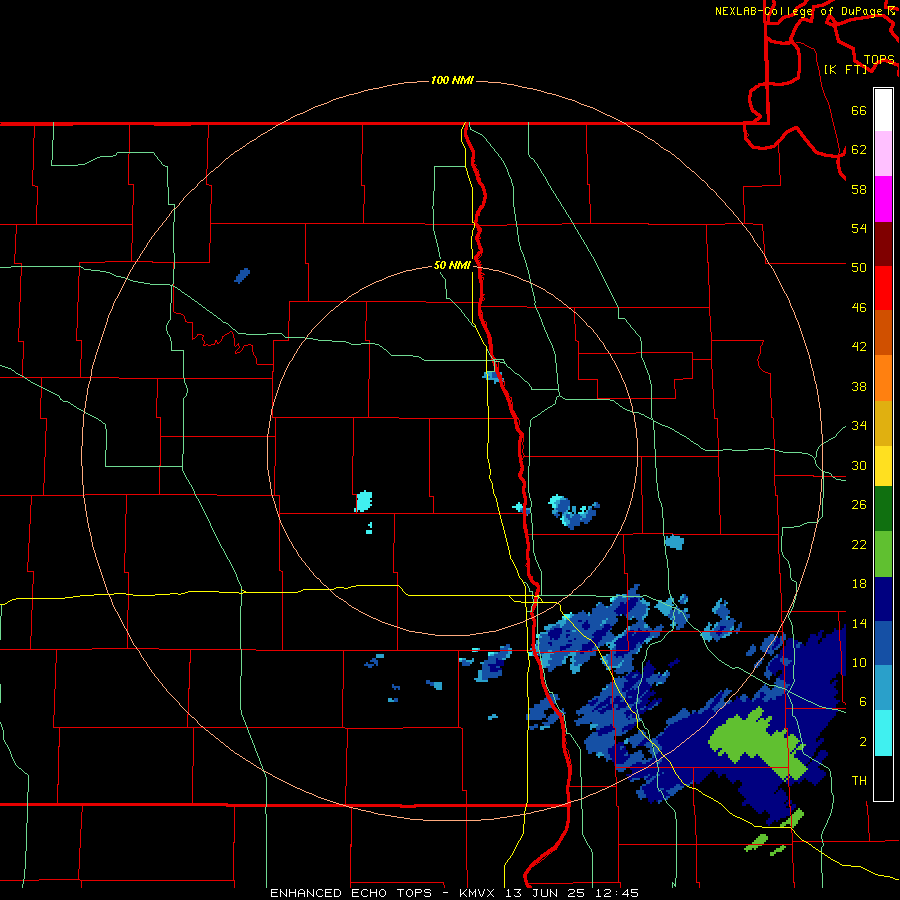Viewport: 900px width, 900px height.
Task: Click the legend value "30"
Action: coord(859,465)
